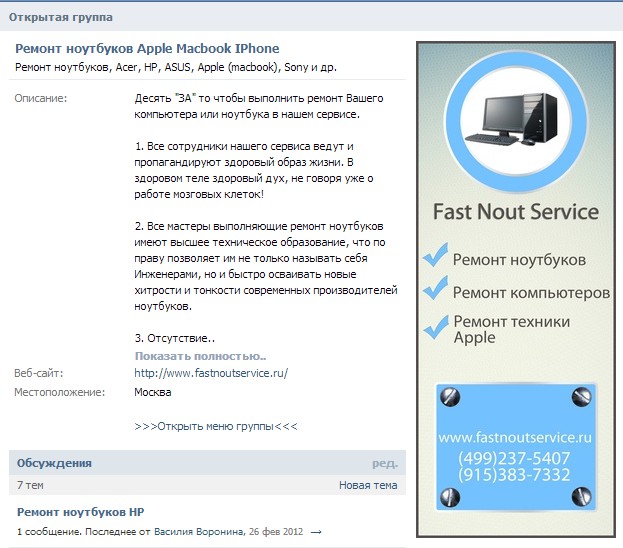Click the Fast Nout Service banner title

(x=516, y=211)
